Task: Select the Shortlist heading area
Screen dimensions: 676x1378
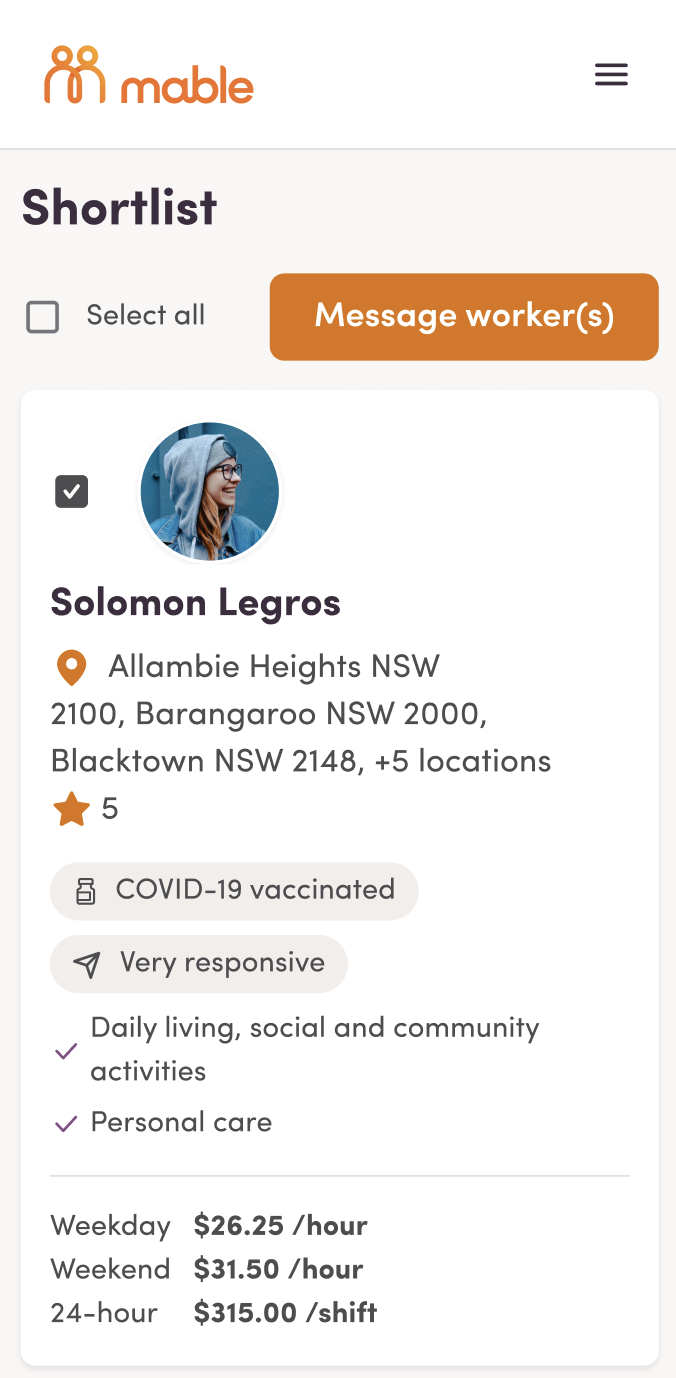Action: pyautogui.click(x=119, y=208)
